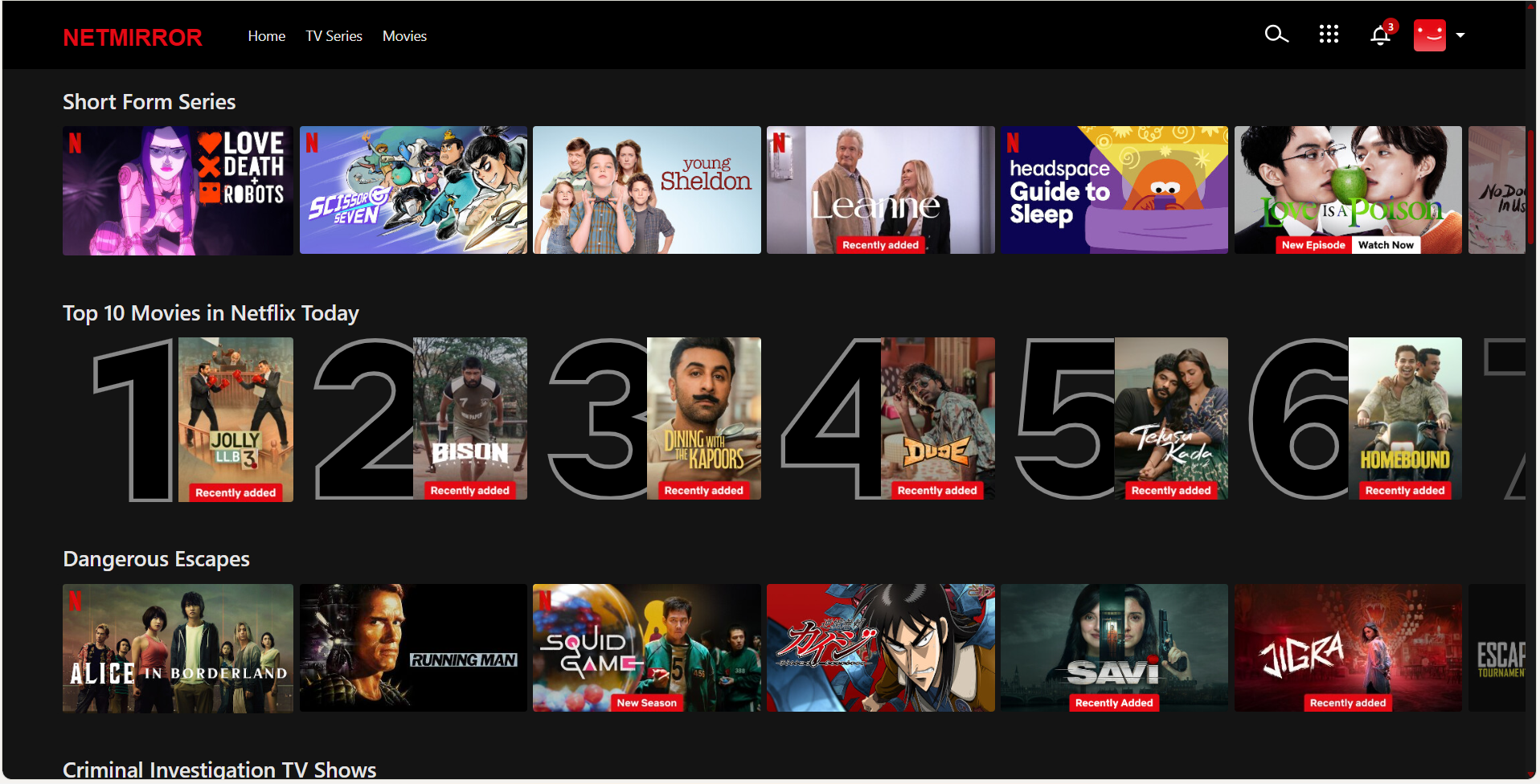Open Love Death + Robots thumbnail
Image resolution: width=1540 pixels, height=784 pixels.
tap(178, 190)
